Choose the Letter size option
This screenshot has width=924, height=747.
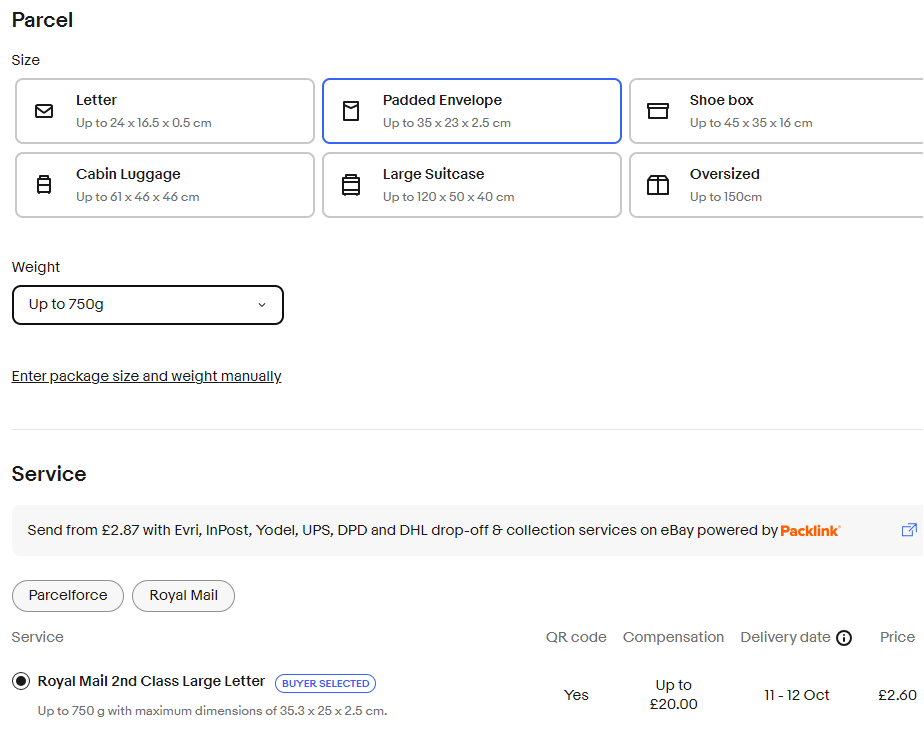tap(165, 111)
